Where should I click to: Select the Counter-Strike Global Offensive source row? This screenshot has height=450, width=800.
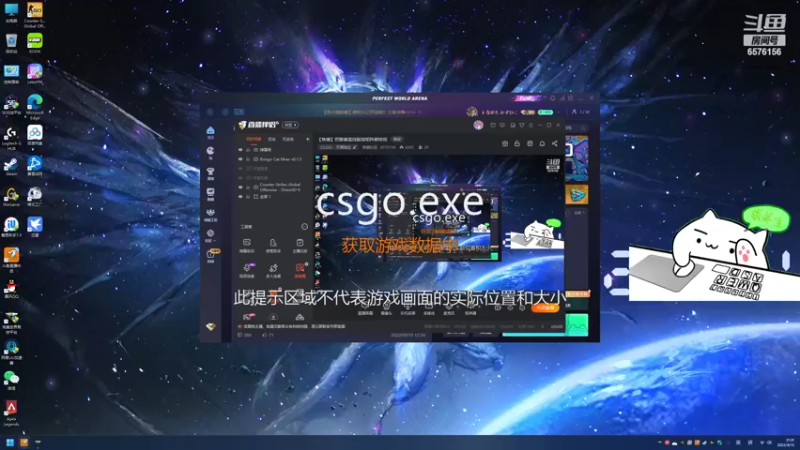[274, 187]
